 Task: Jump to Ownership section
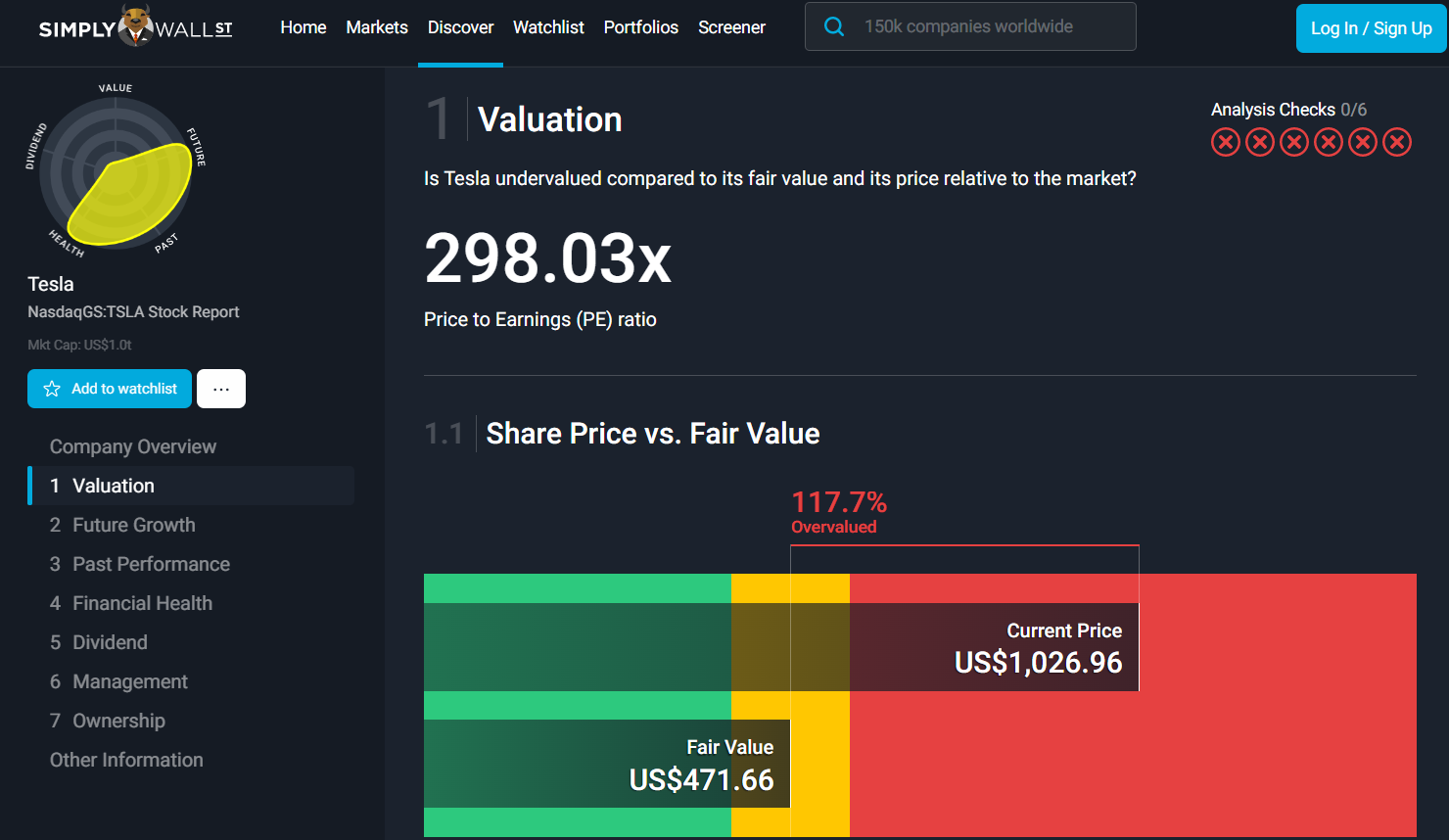click(x=108, y=721)
